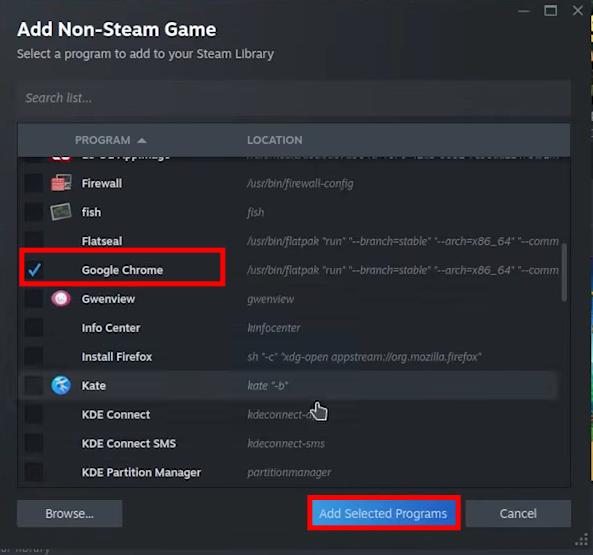Tick the fish checkbox
Image resolution: width=593 pixels, height=555 pixels.
[x=34, y=212]
